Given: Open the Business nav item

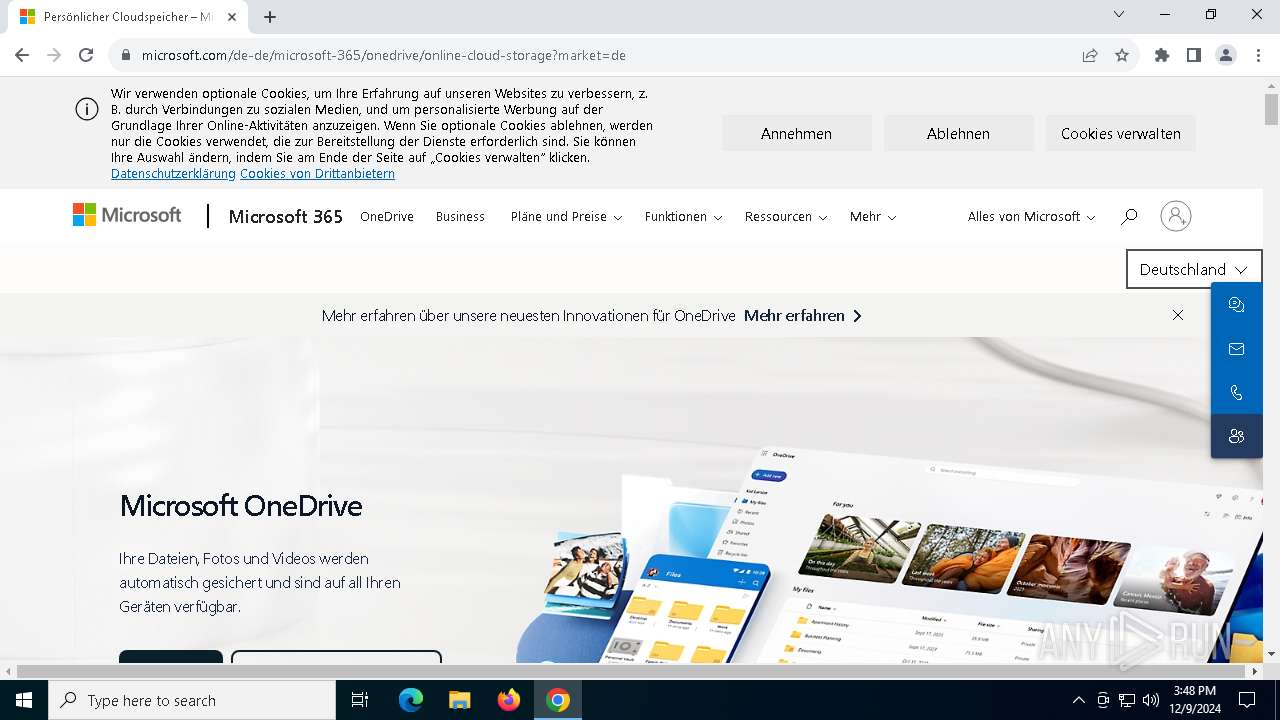Looking at the screenshot, I should tap(460, 216).
